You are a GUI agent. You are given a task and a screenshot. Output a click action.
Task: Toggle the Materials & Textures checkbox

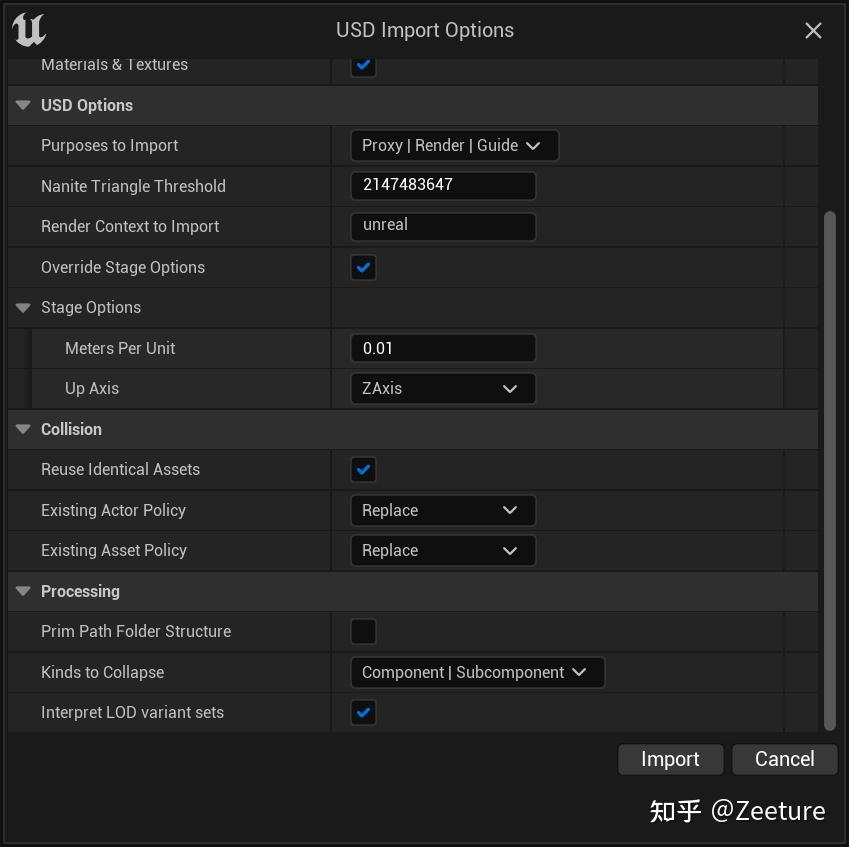(x=363, y=66)
